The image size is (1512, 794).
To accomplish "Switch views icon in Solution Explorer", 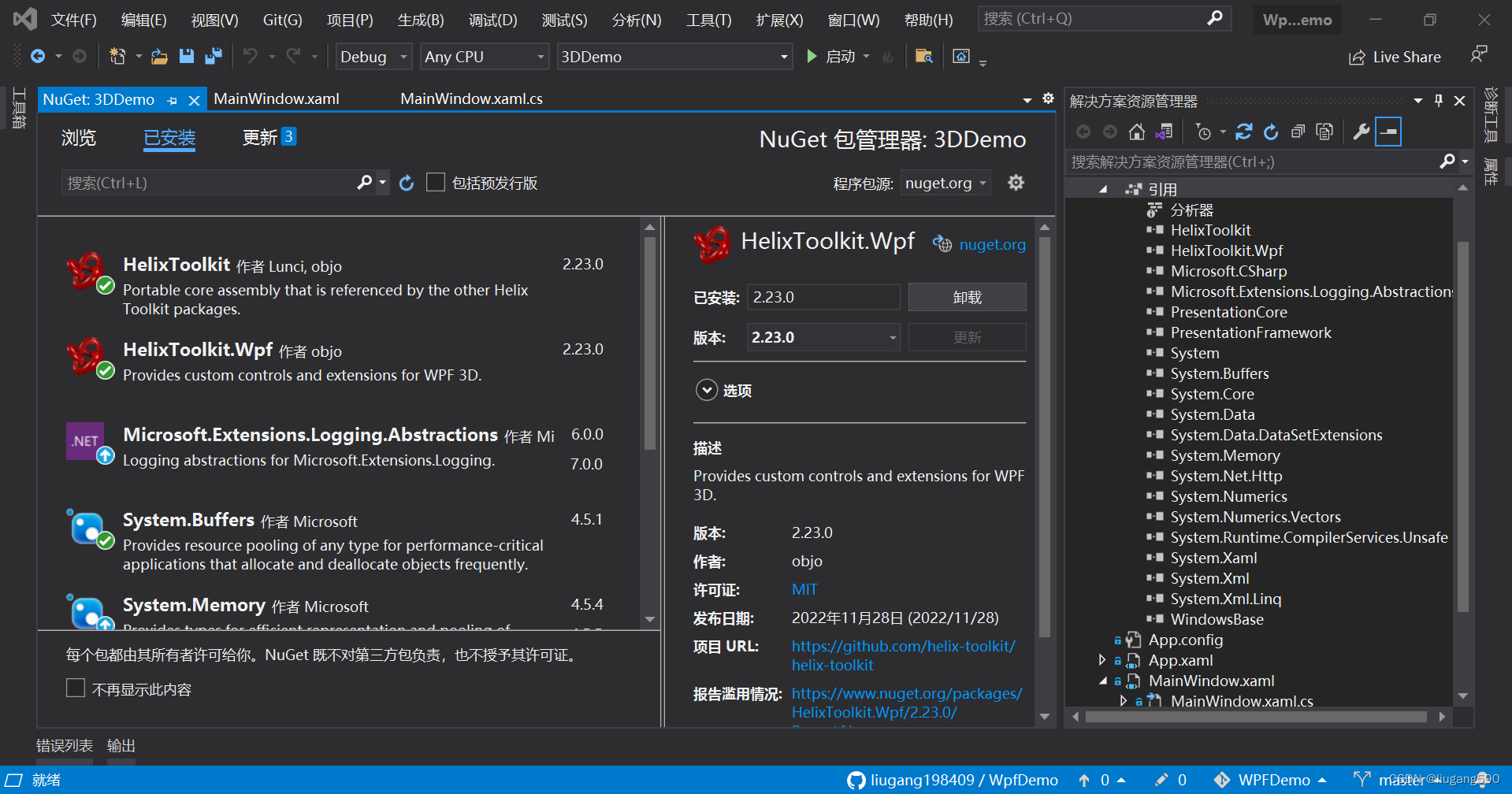I will coord(1164,132).
